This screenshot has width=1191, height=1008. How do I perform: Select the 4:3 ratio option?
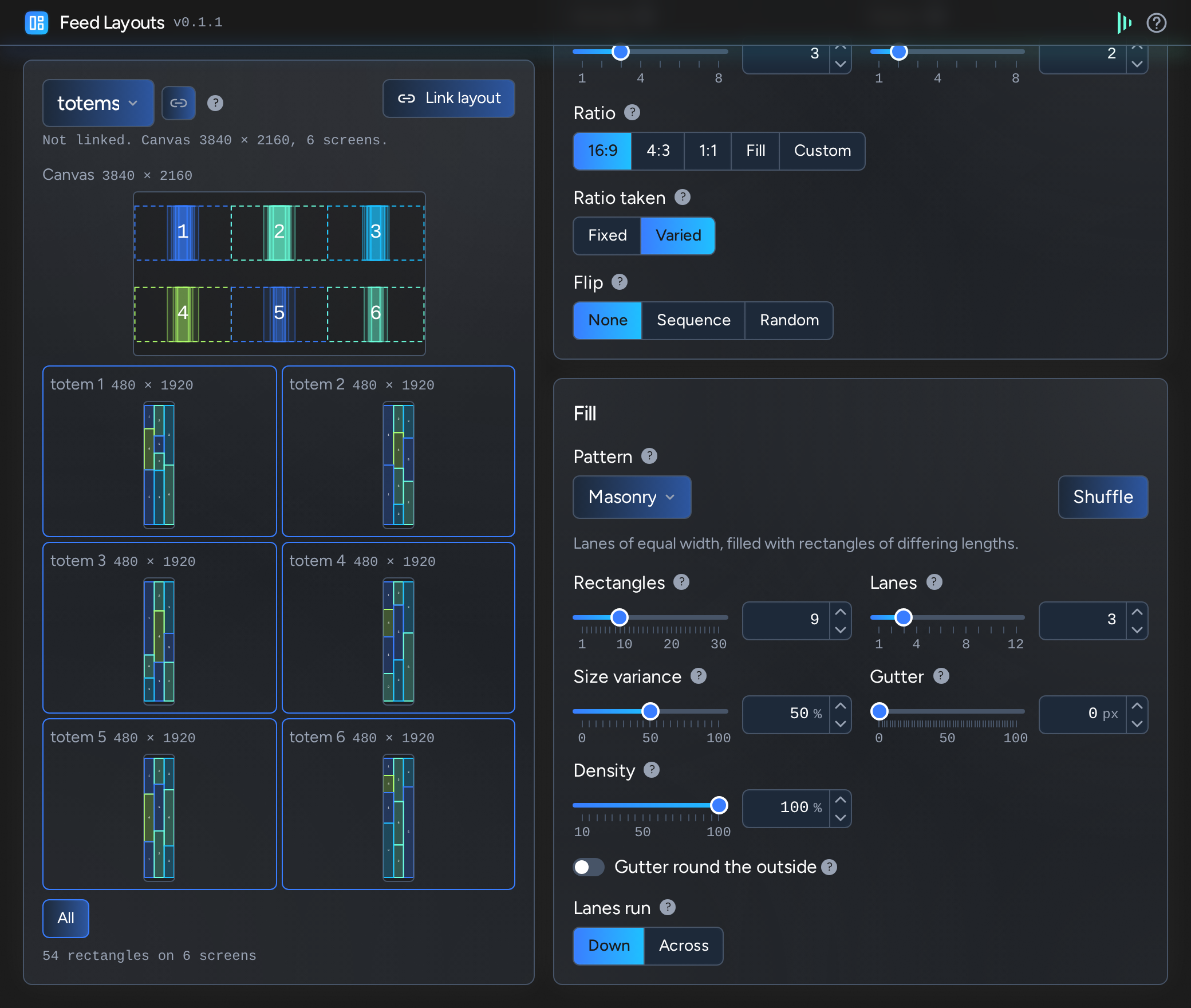658,151
